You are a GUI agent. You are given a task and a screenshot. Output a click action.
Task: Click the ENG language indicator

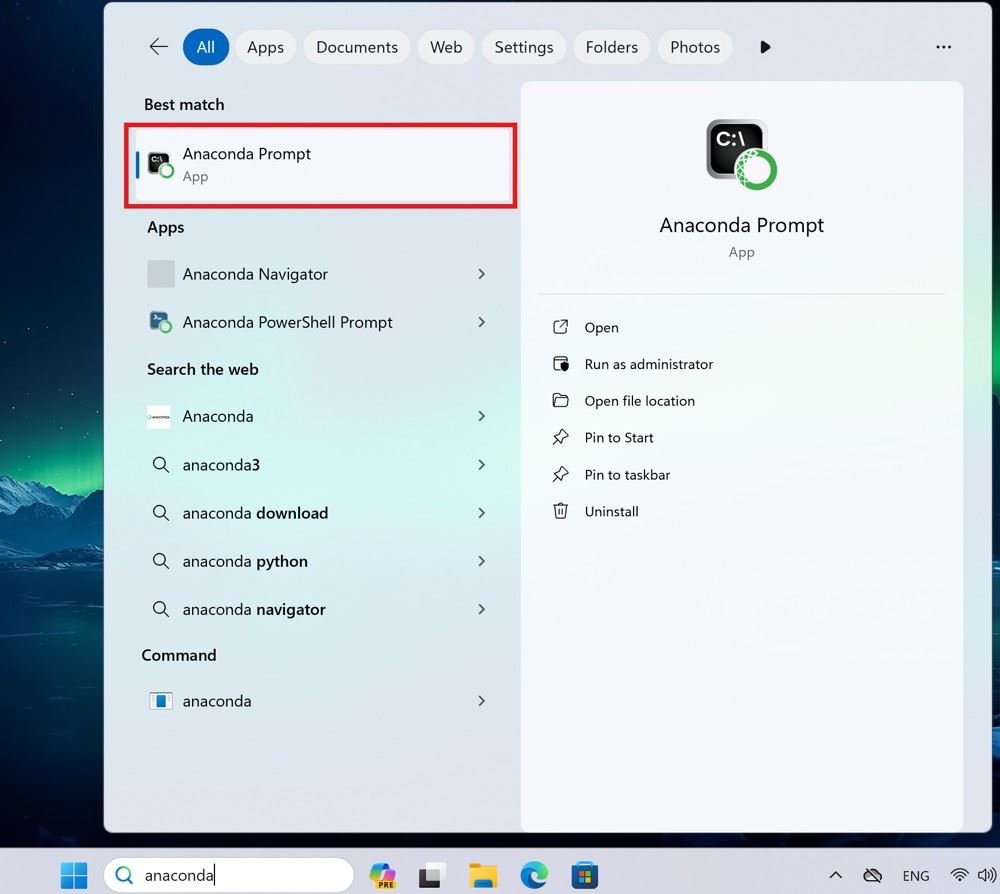point(916,876)
